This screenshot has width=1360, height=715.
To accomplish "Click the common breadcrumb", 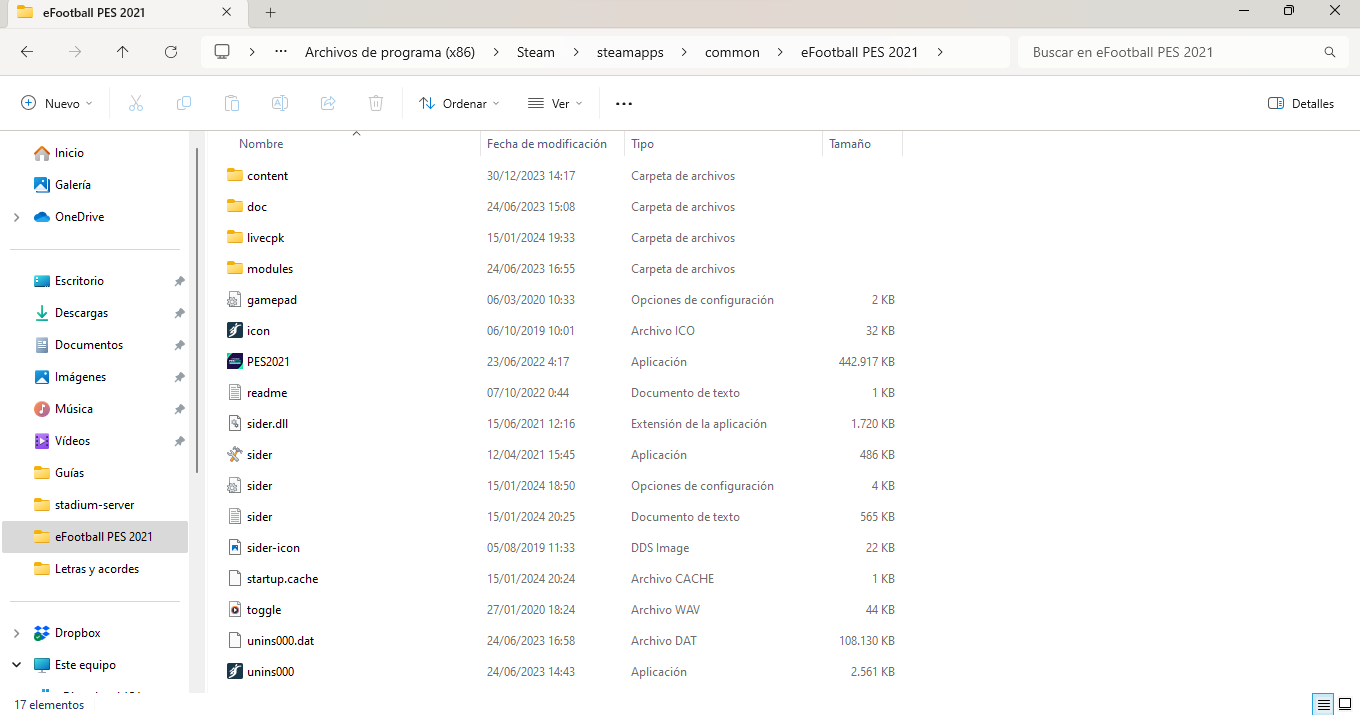I will (732, 52).
